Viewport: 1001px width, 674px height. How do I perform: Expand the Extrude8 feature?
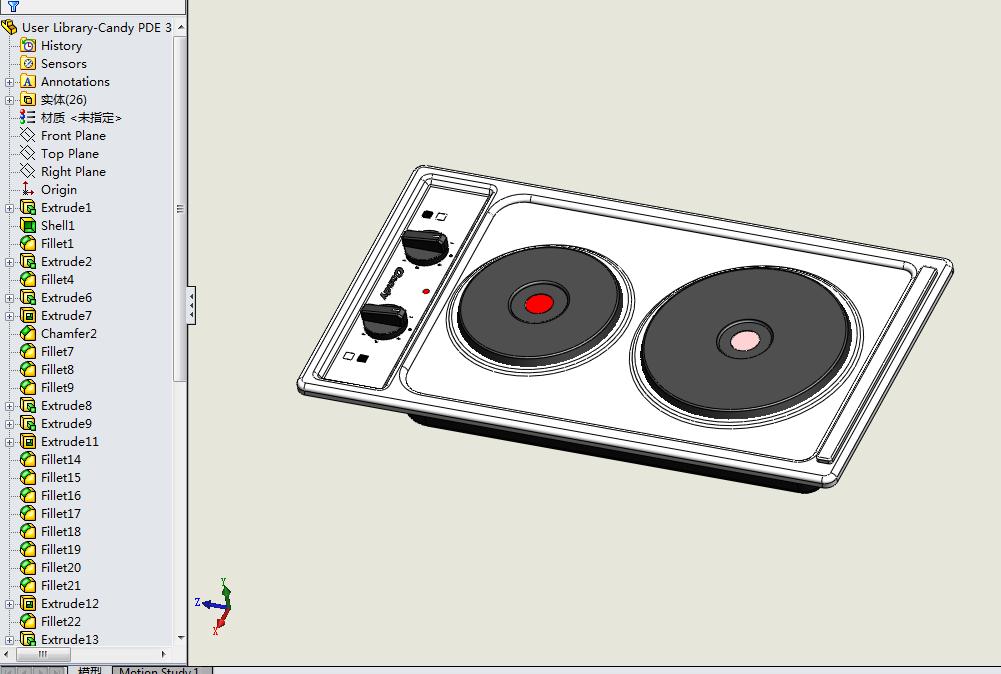pyautogui.click(x=9, y=406)
